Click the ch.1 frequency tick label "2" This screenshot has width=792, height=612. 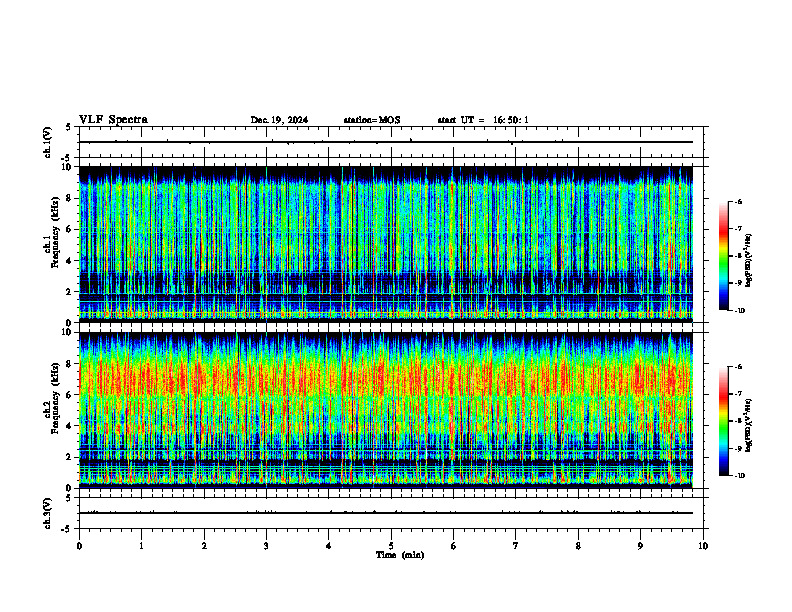coord(70,292)
